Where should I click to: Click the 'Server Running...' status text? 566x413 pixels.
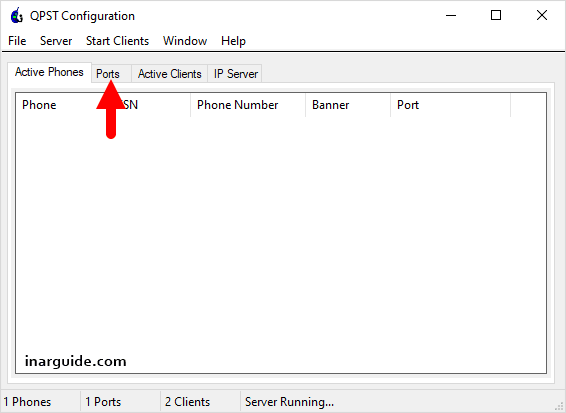(x=289, y=402)
